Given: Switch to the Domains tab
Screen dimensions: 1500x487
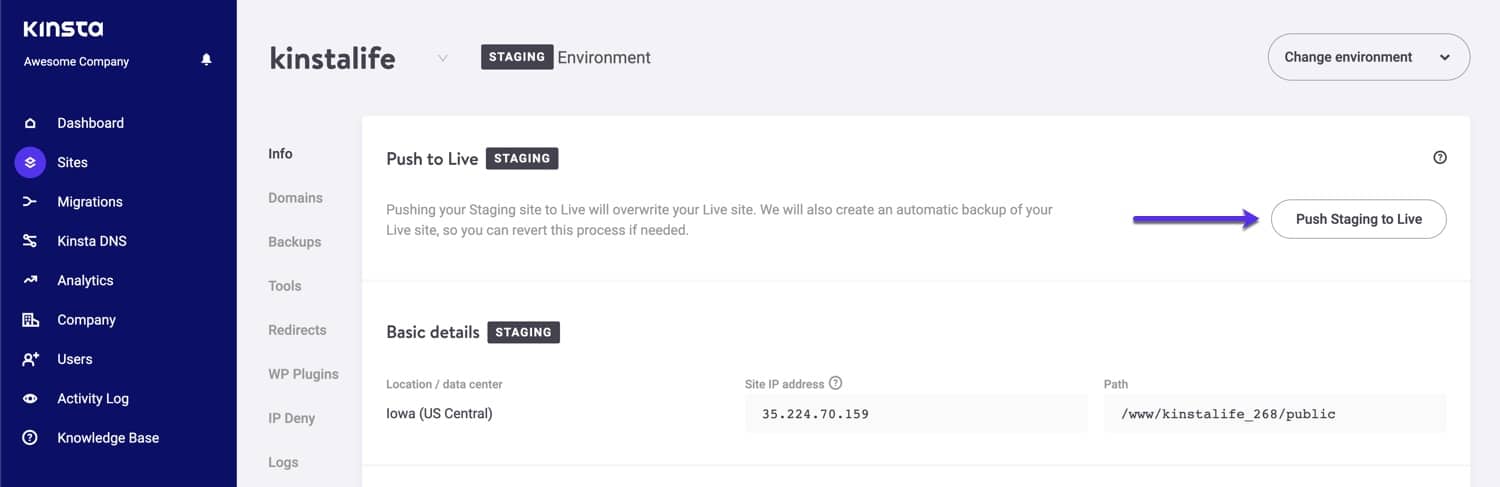Looking at the screenshot, I should [295, 198].
